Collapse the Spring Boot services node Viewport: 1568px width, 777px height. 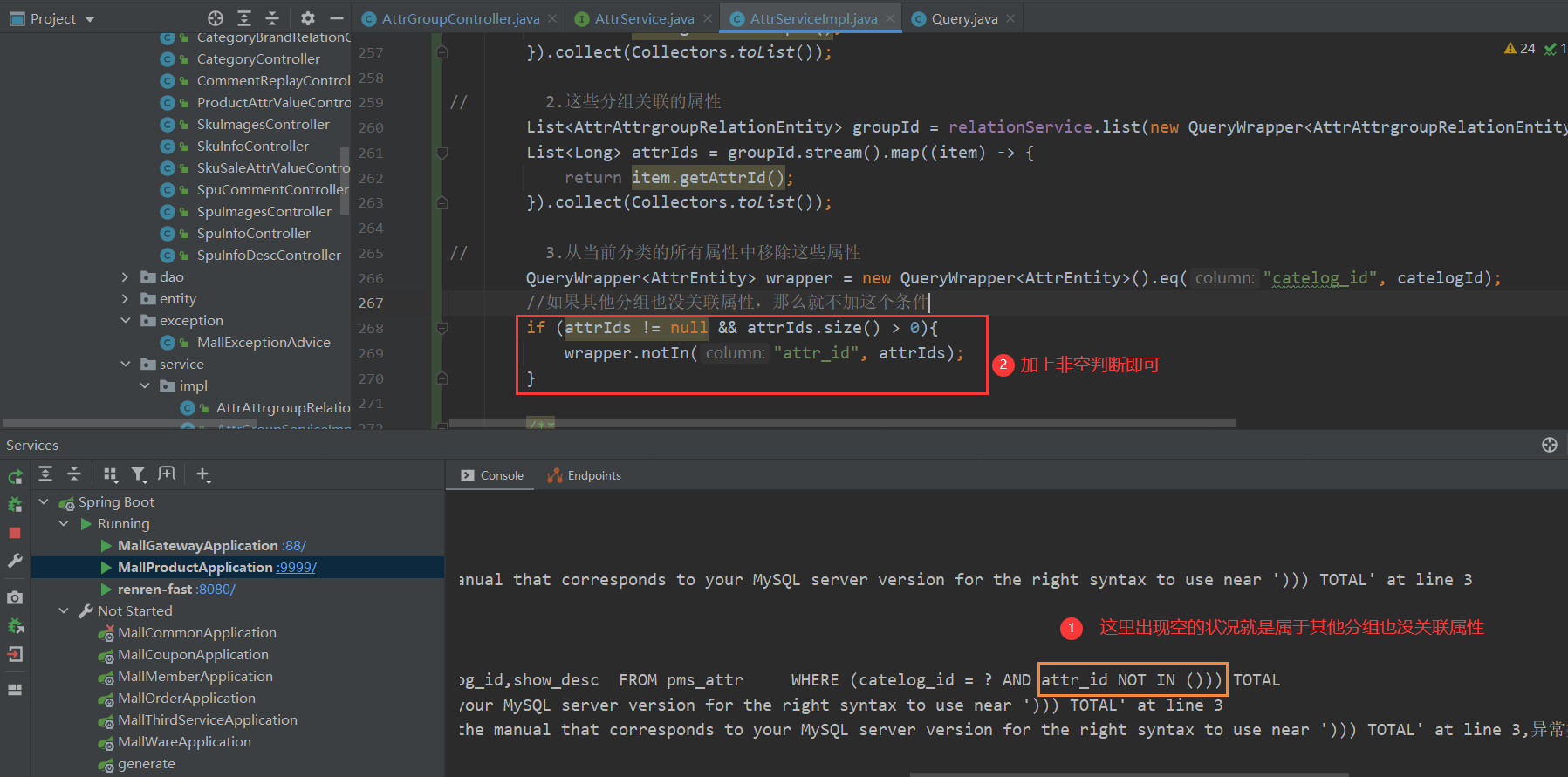[44, 501]
